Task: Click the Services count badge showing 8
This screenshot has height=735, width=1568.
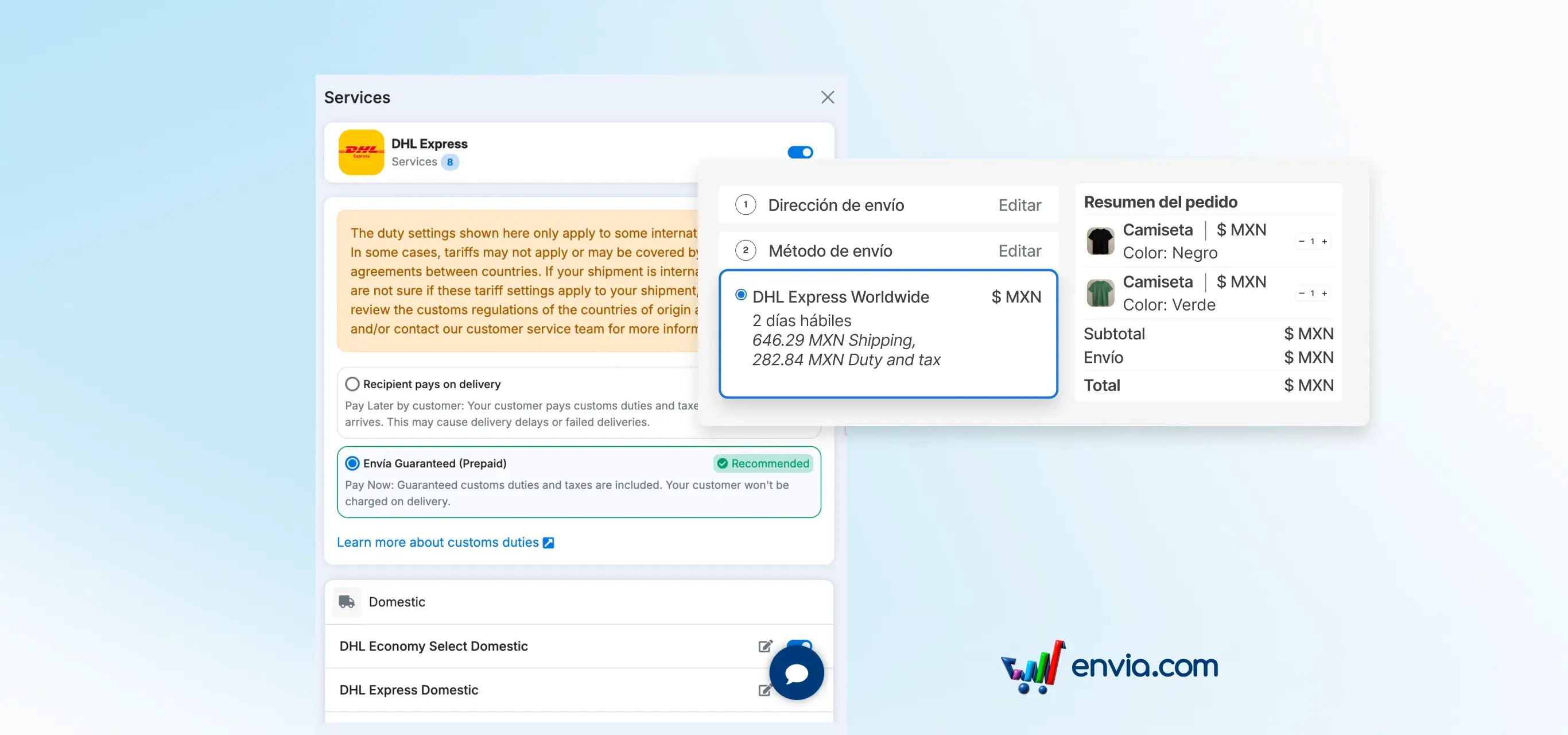Action: pos(450,162)
